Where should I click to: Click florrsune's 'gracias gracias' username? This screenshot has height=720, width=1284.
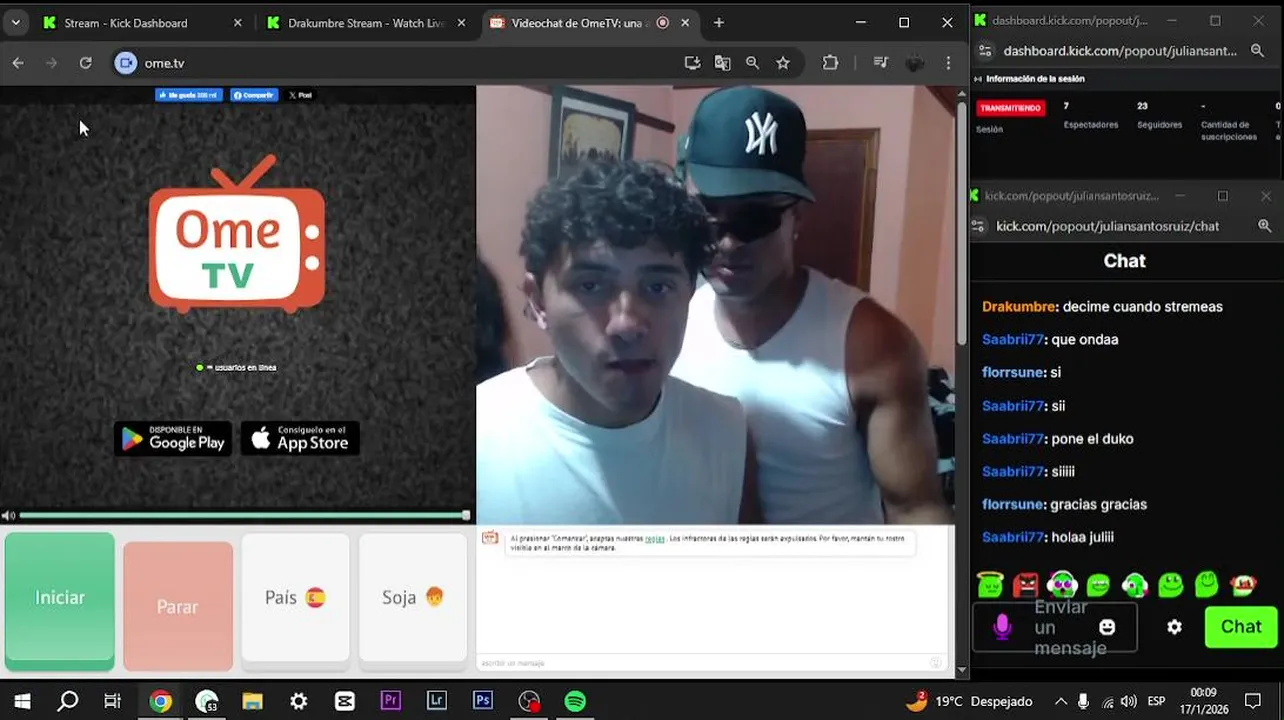[1013, 505]
